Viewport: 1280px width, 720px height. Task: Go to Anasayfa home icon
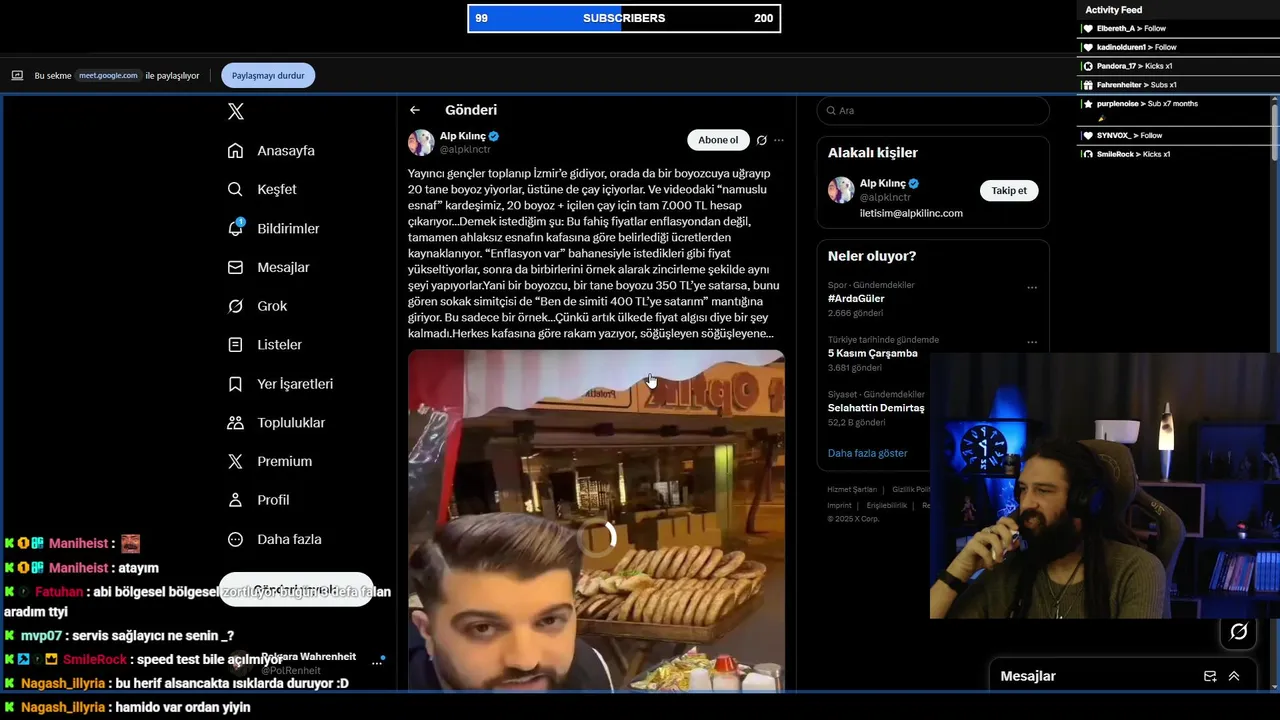235,151
